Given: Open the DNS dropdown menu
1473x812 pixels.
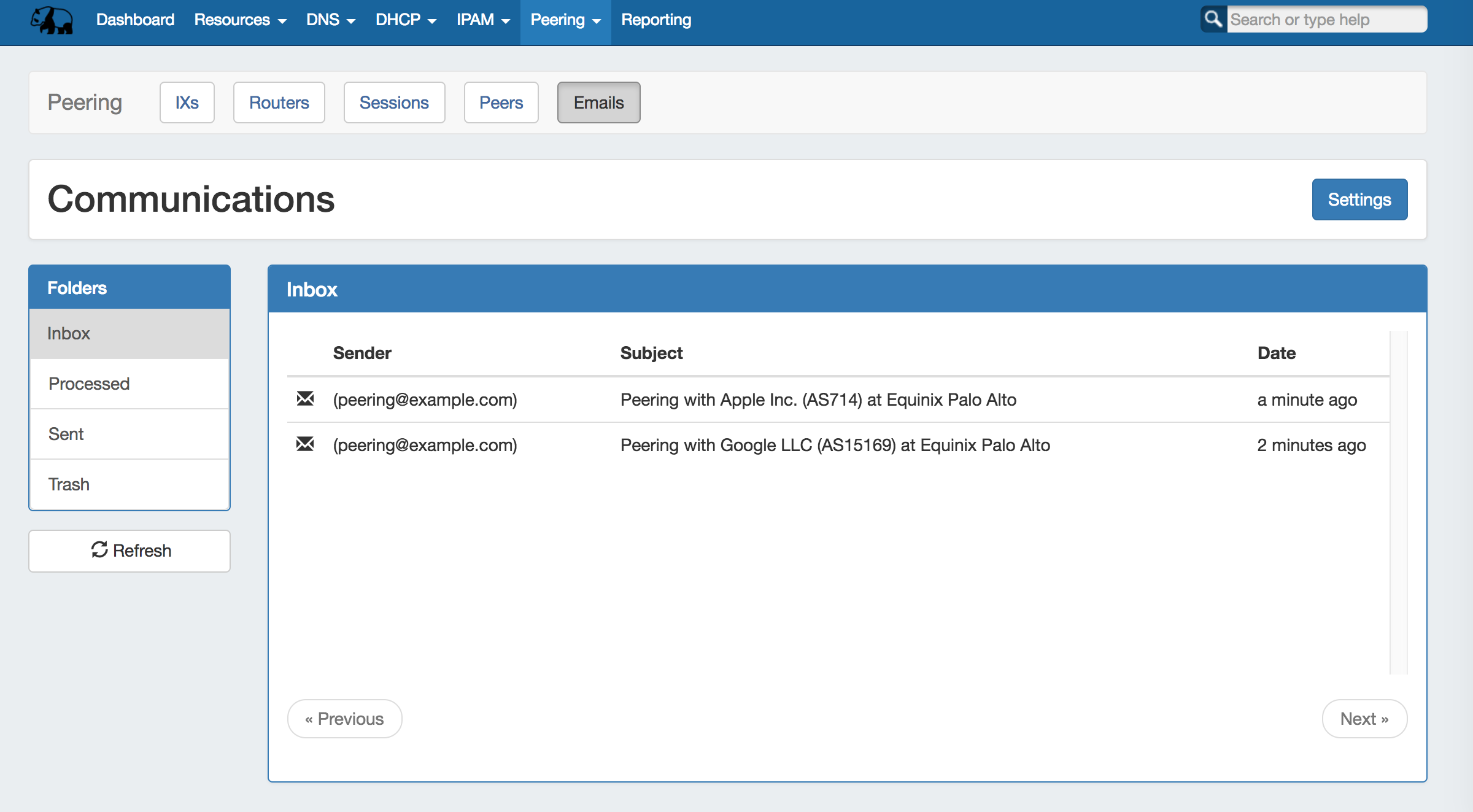Looking at the screenshot, I should (x=331, y=20).
